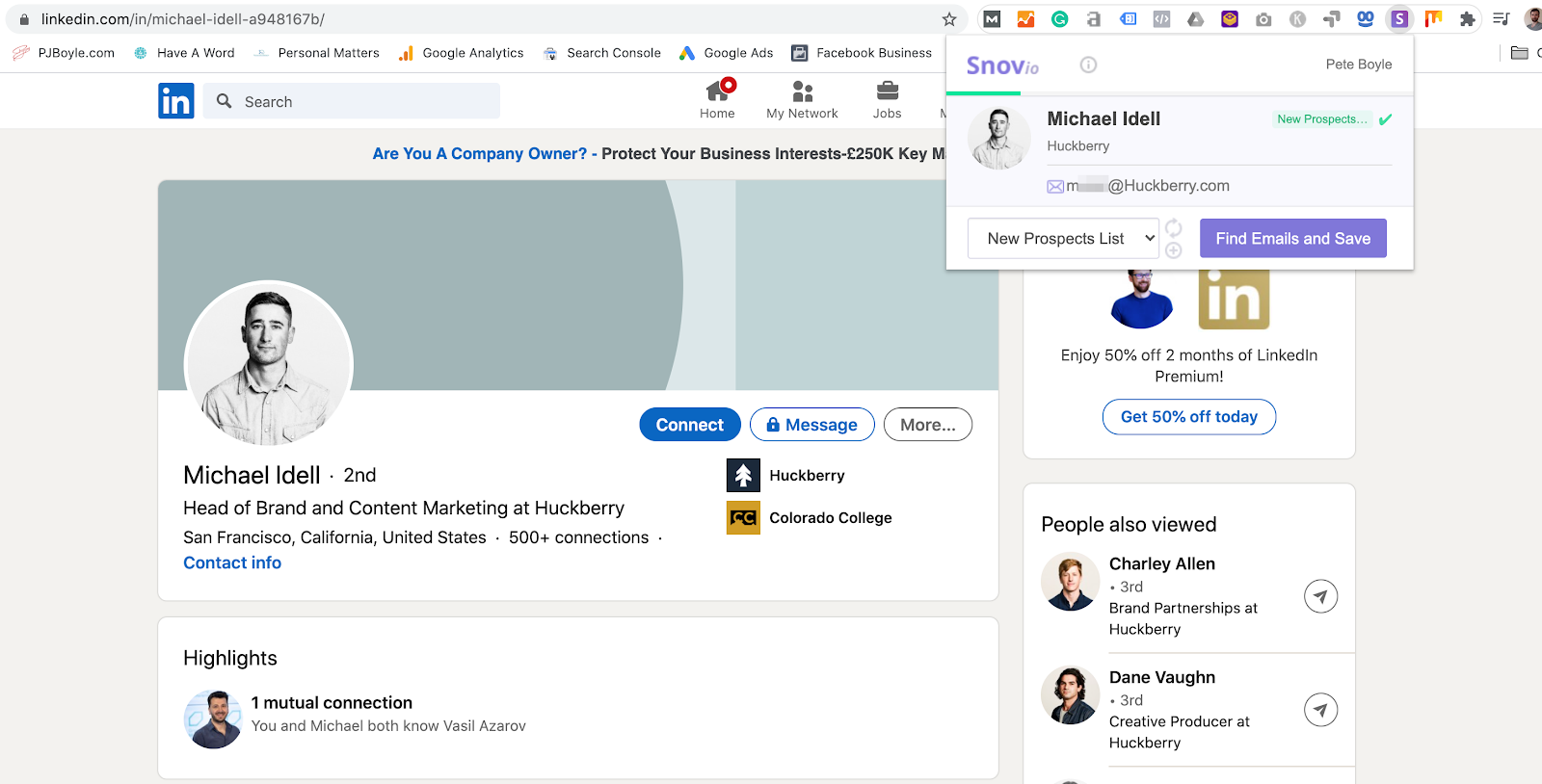Viewport: 1542px width, 784px height.
Task: Click the Snovio info icon
Action: (x=1088, y=65)
